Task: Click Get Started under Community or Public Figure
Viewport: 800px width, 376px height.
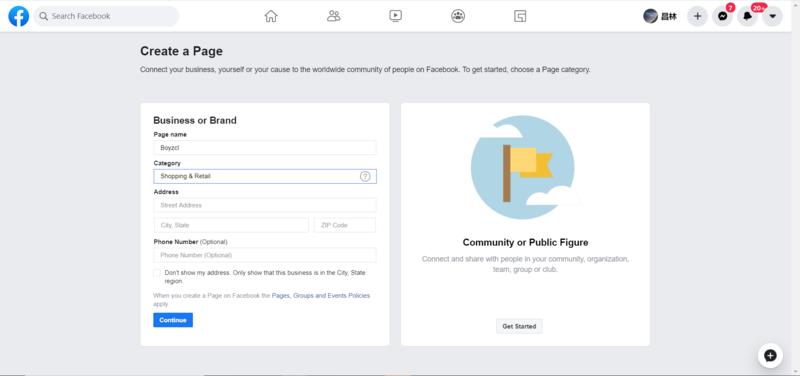Action: 519,326
